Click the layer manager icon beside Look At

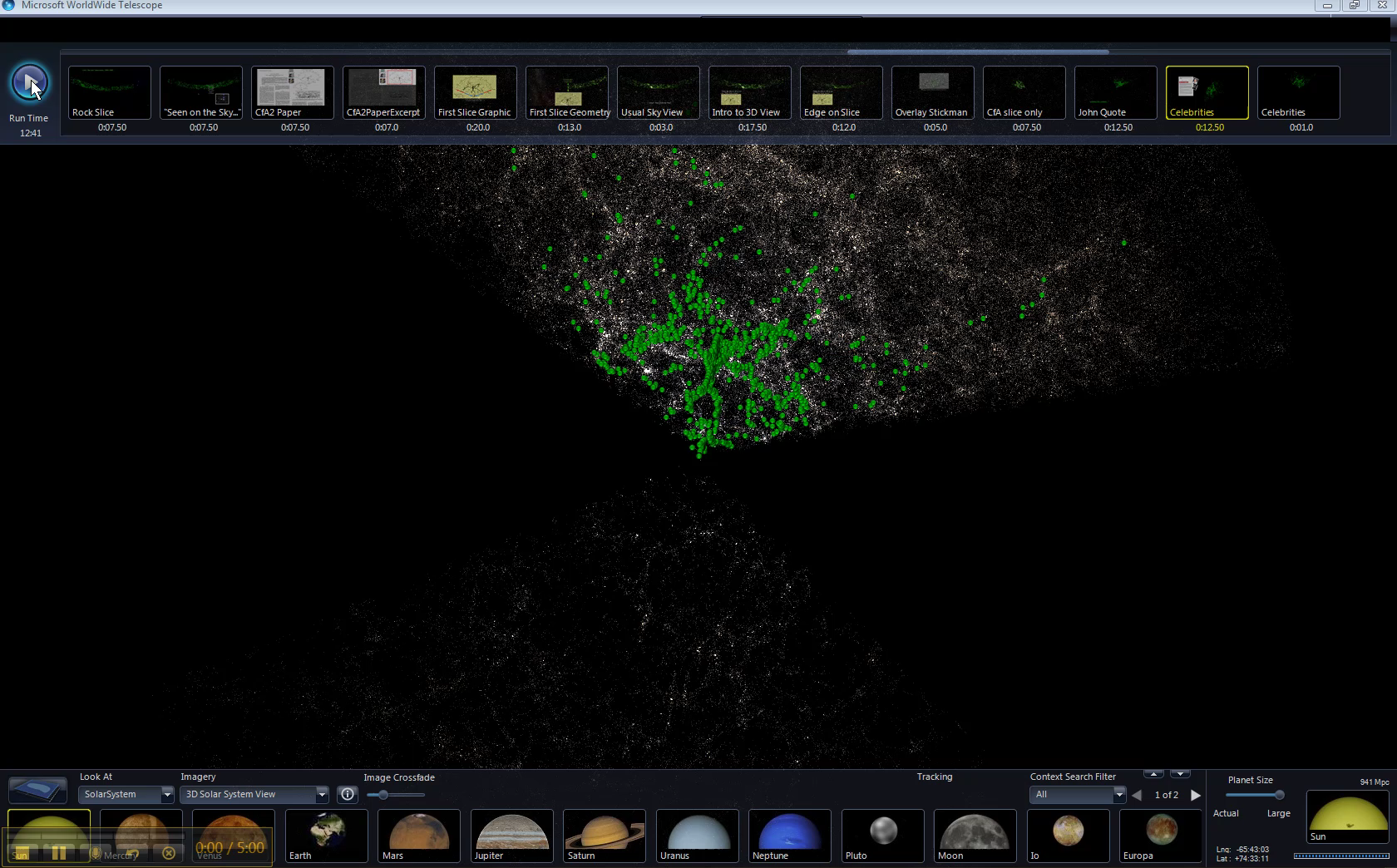pyautogui.click(x=37, y=790)
